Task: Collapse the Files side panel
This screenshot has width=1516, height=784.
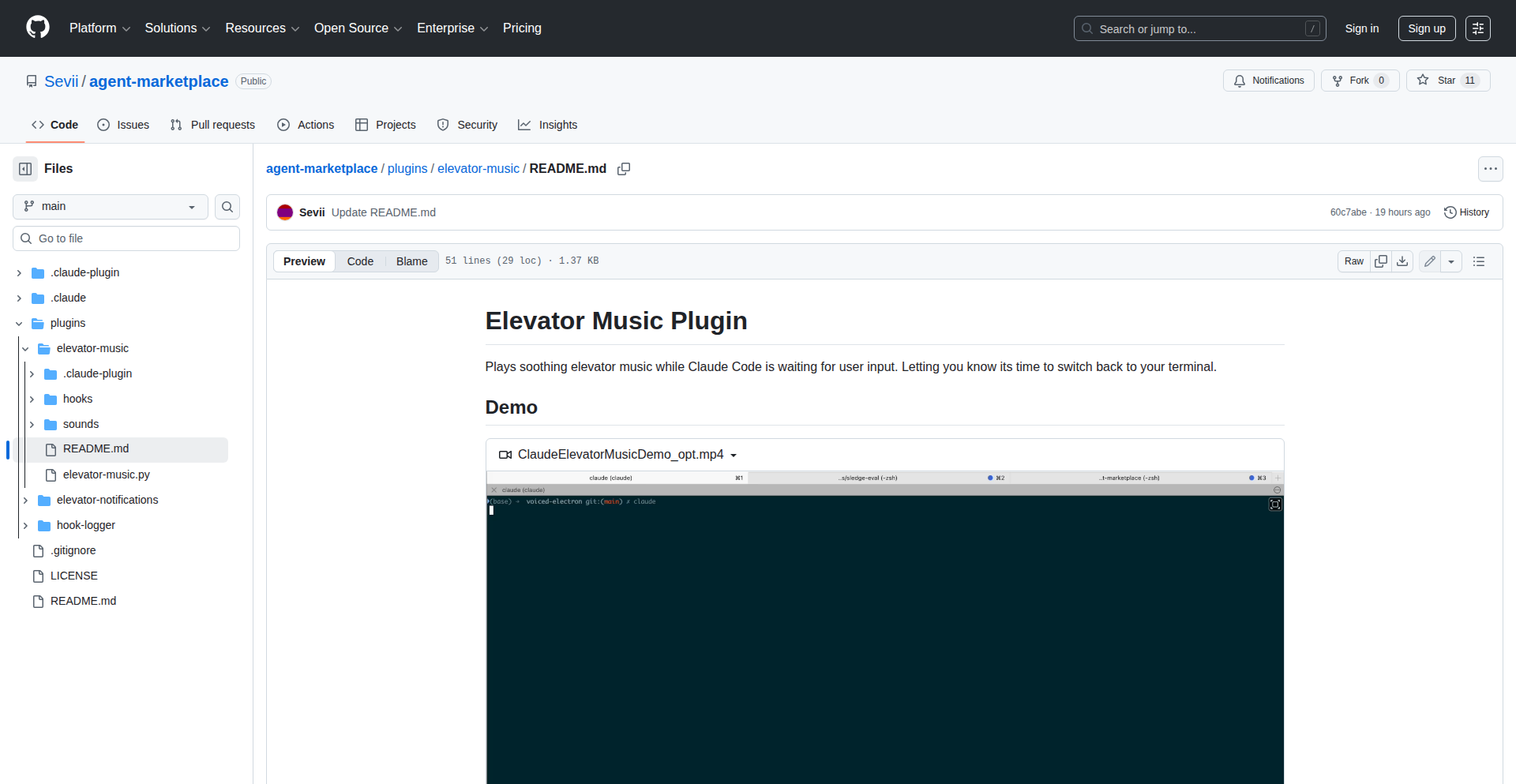Action: (x=24, y=168)
